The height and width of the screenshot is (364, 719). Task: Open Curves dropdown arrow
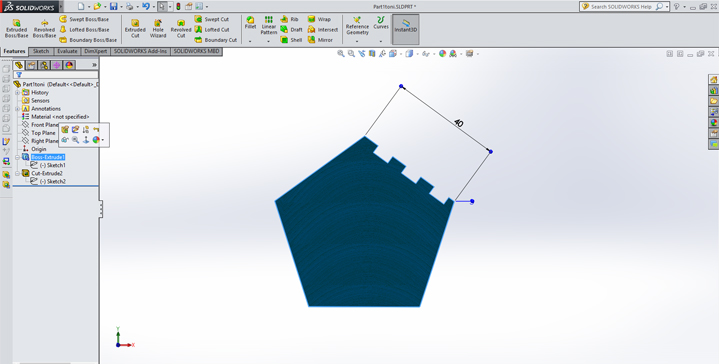381,41
